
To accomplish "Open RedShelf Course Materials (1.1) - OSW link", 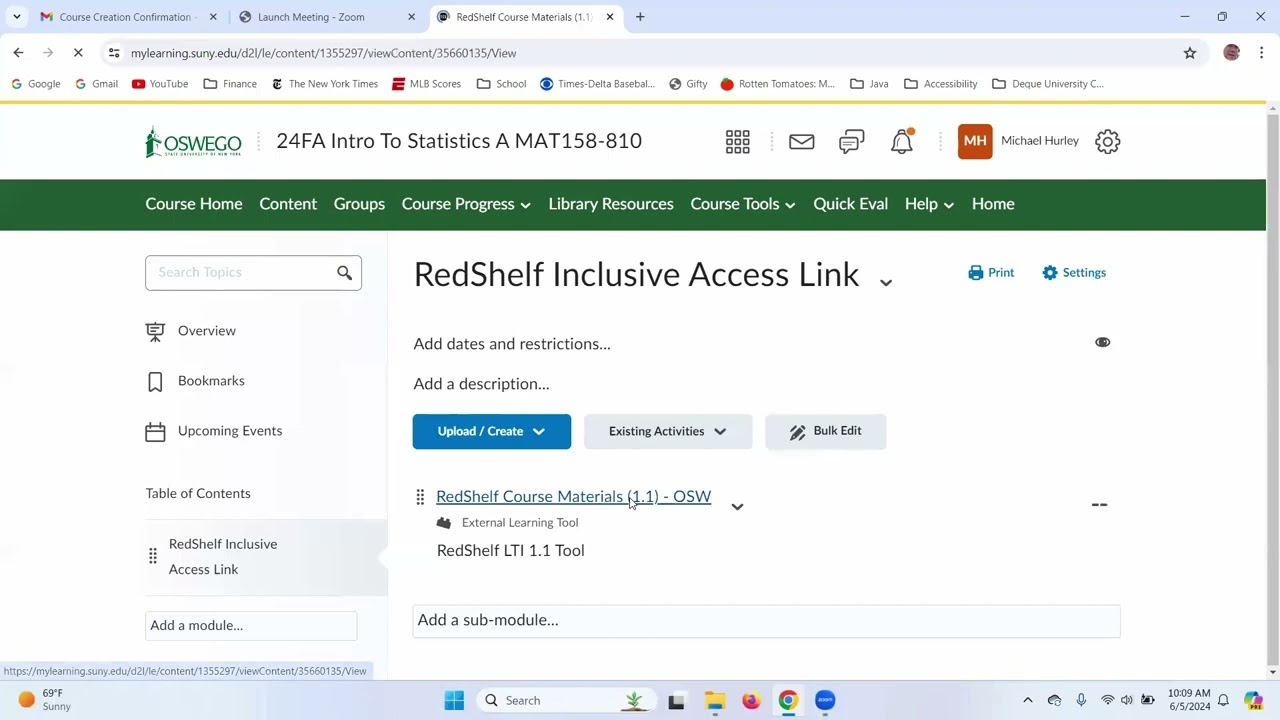I will click(x=573, y=497).
